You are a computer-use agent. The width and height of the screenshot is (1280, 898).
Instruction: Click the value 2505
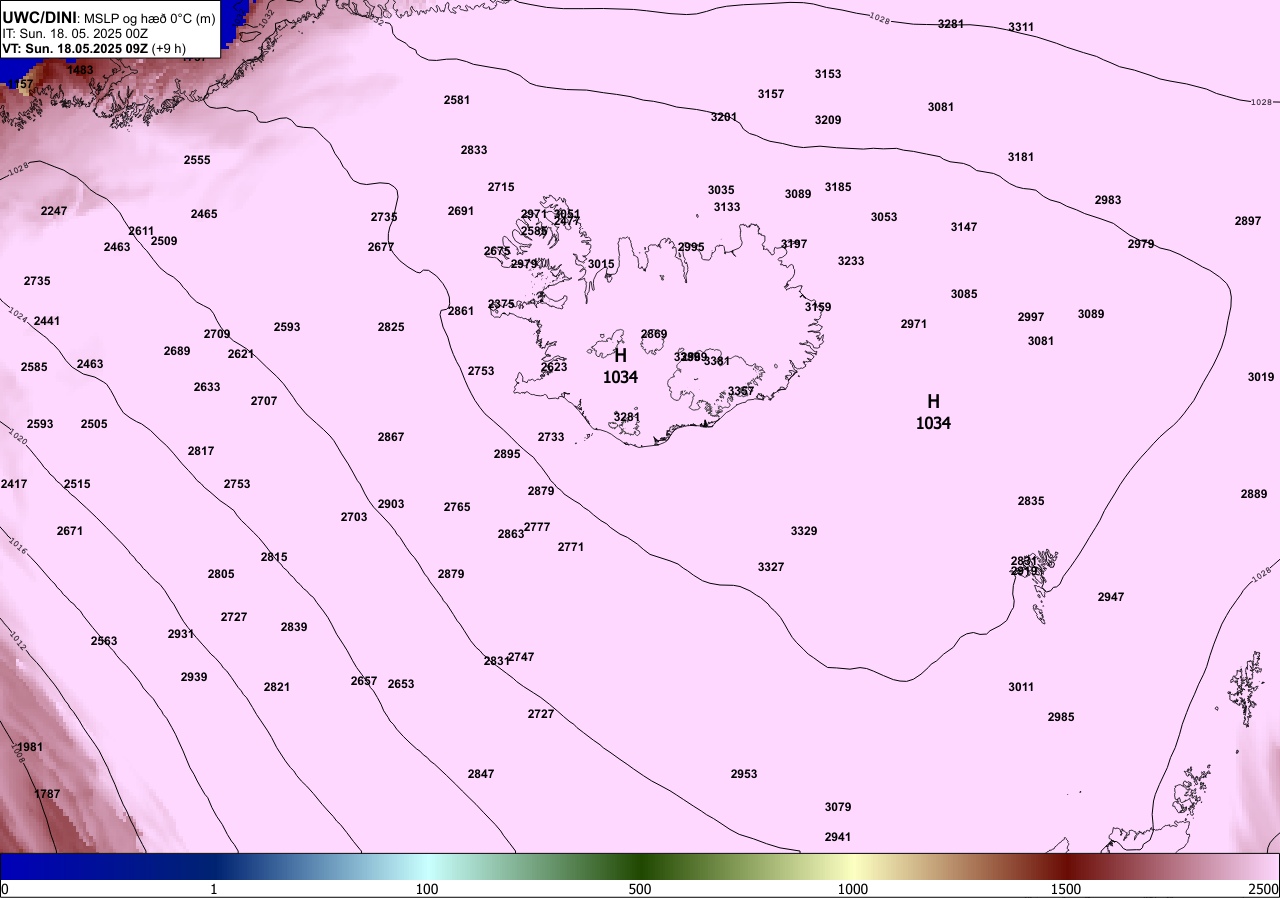point(94,424)
